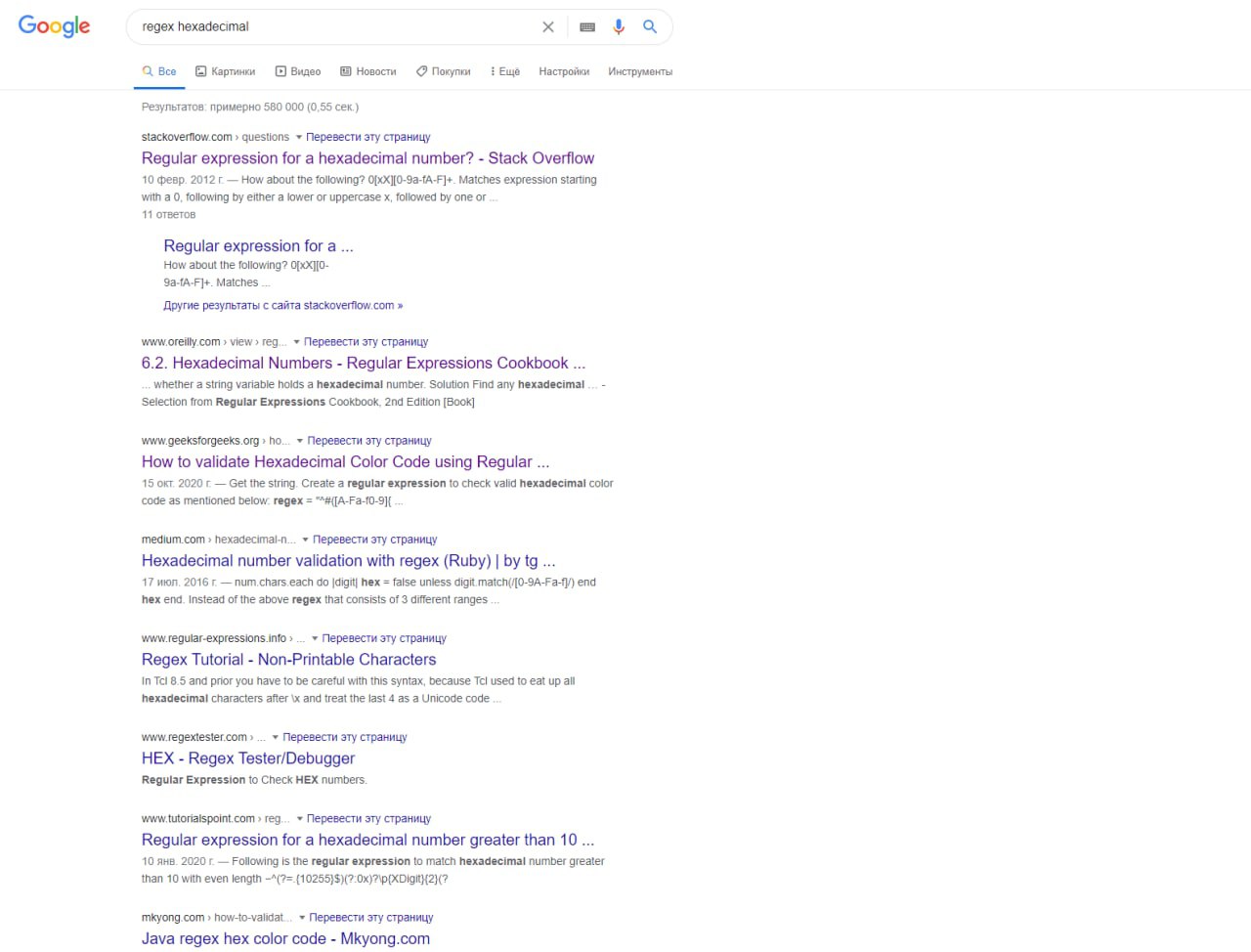Click the 'www.tutorialspoint.com › reg...' breadcrumb
Viewport: 1251px width, 952px height.
point(216,819)
